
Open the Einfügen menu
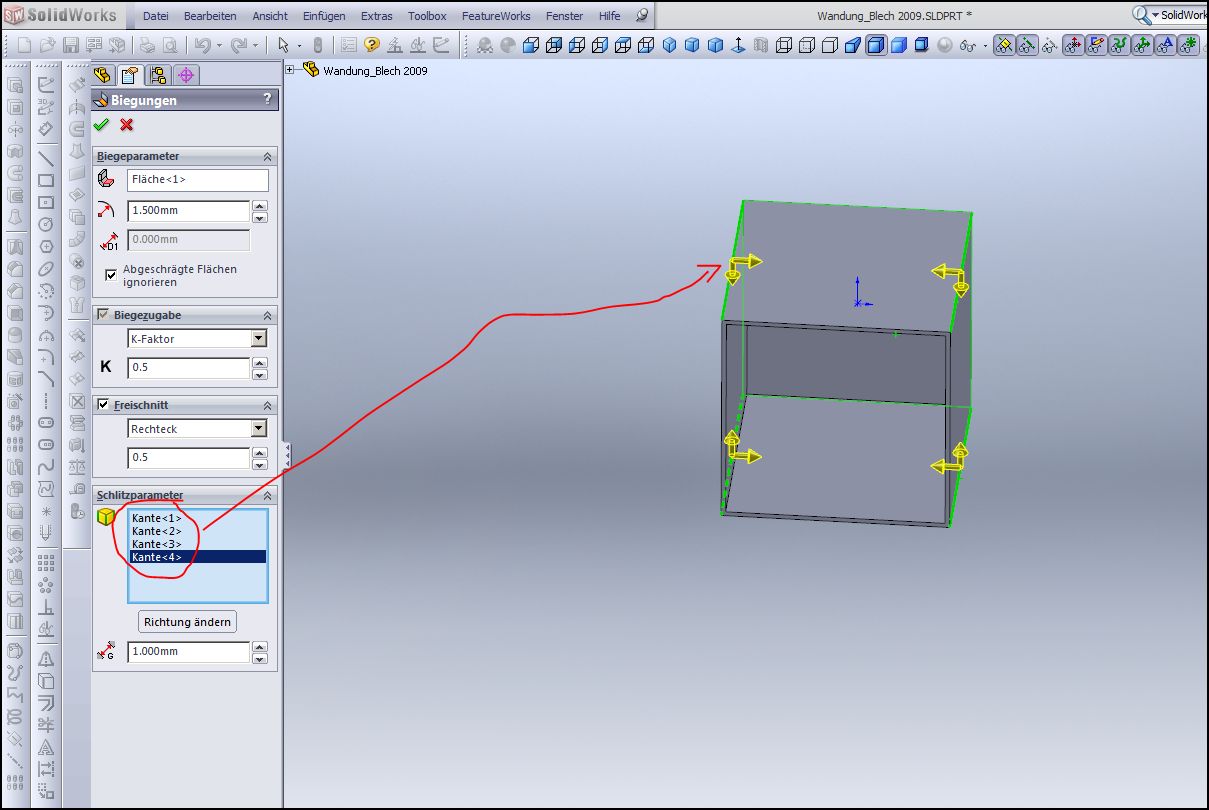click(324, 16)
